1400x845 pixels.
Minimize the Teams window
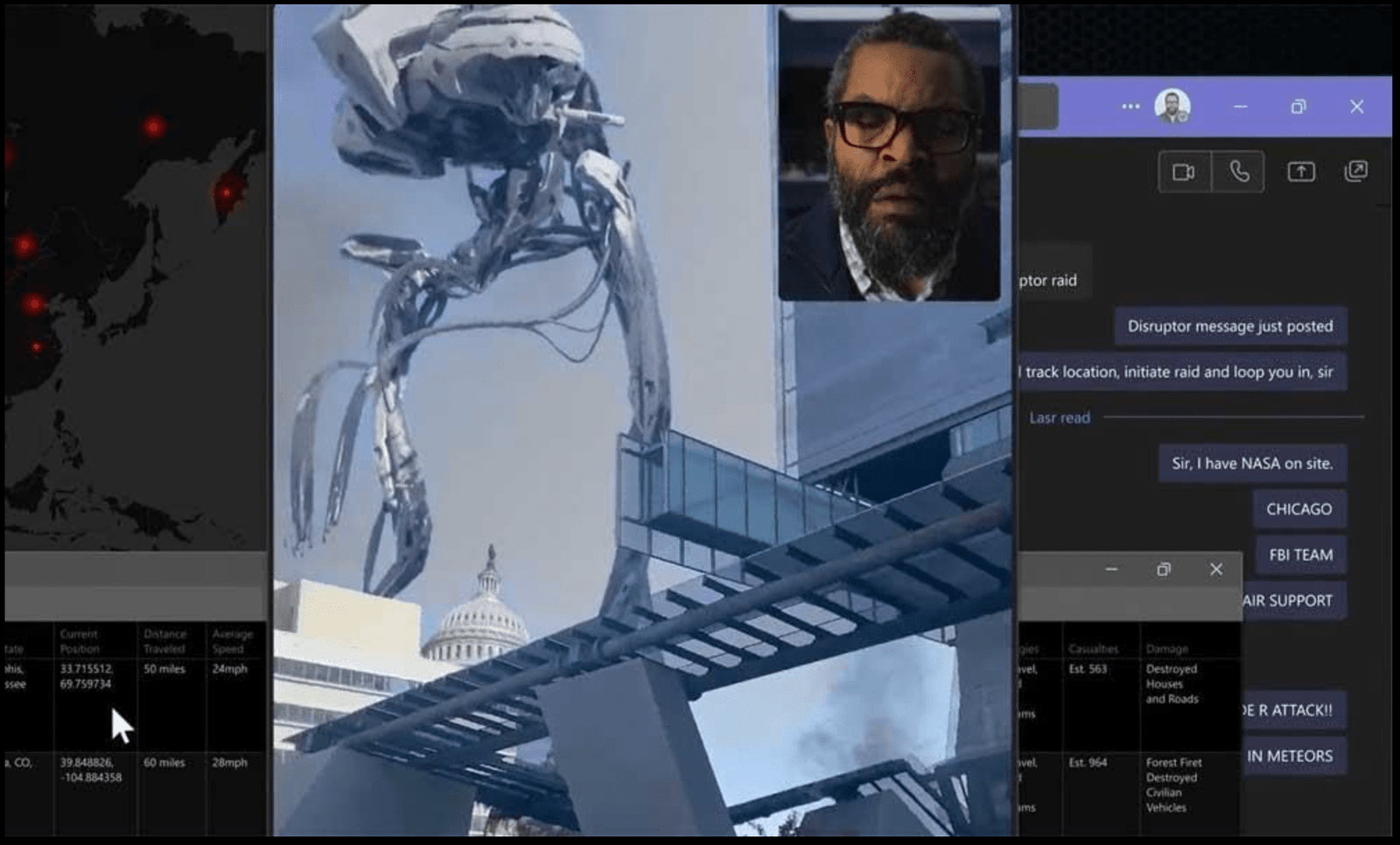pos(1240,107)
